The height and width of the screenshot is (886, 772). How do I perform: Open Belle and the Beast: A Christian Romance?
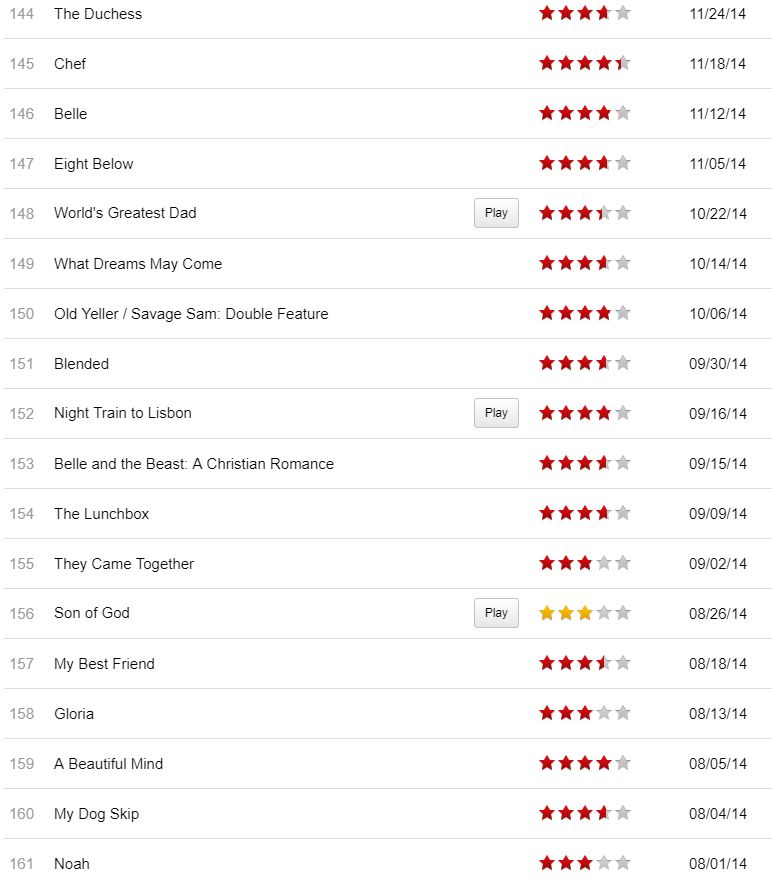[x=194, y=464]
